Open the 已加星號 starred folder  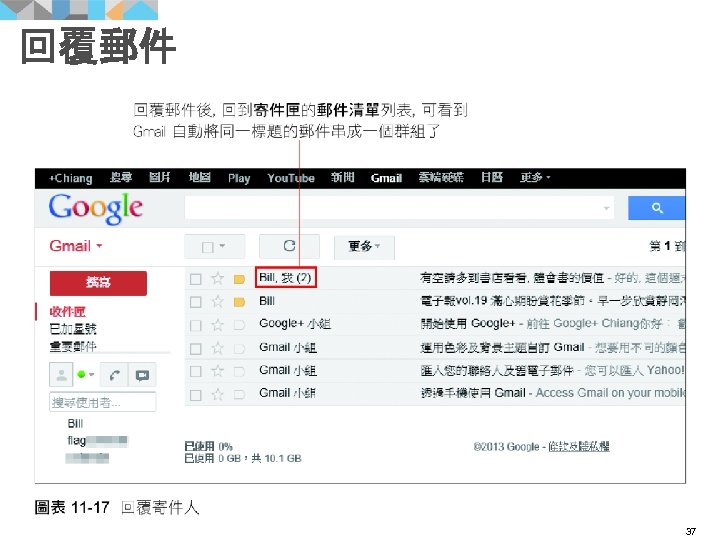click(73, 329)
